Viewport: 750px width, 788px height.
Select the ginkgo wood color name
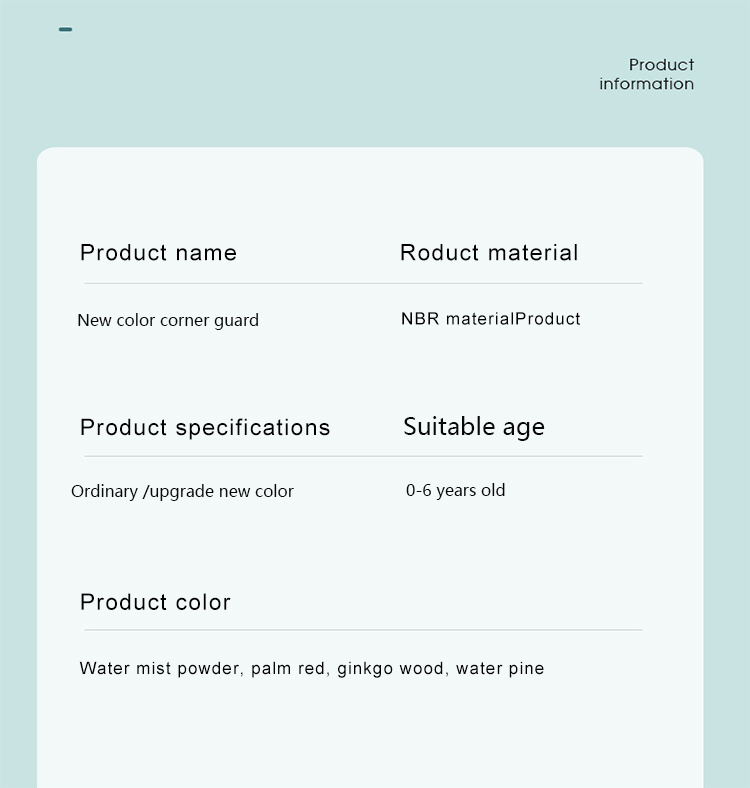coord(392,669)
